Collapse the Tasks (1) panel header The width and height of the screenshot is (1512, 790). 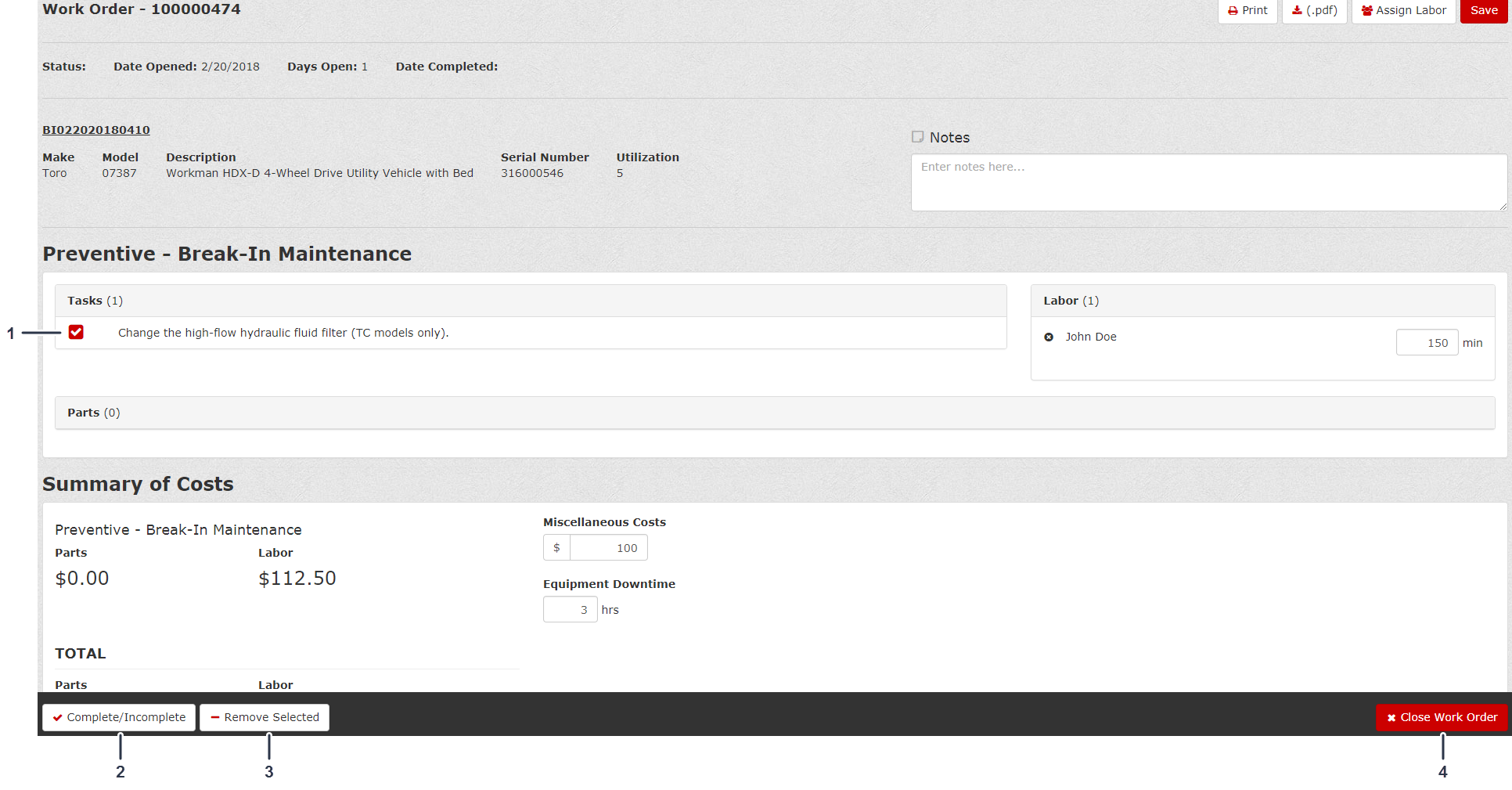point(95,301)
